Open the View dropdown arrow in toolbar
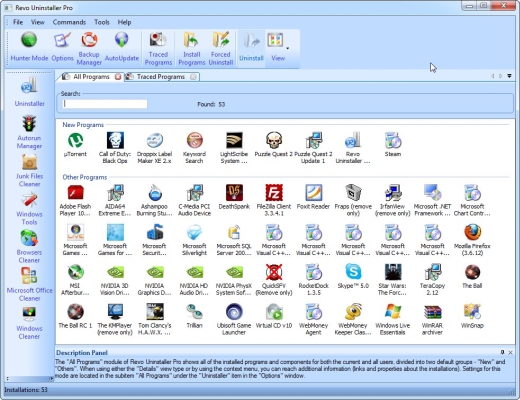520x400 pixels. pos(287,49)
